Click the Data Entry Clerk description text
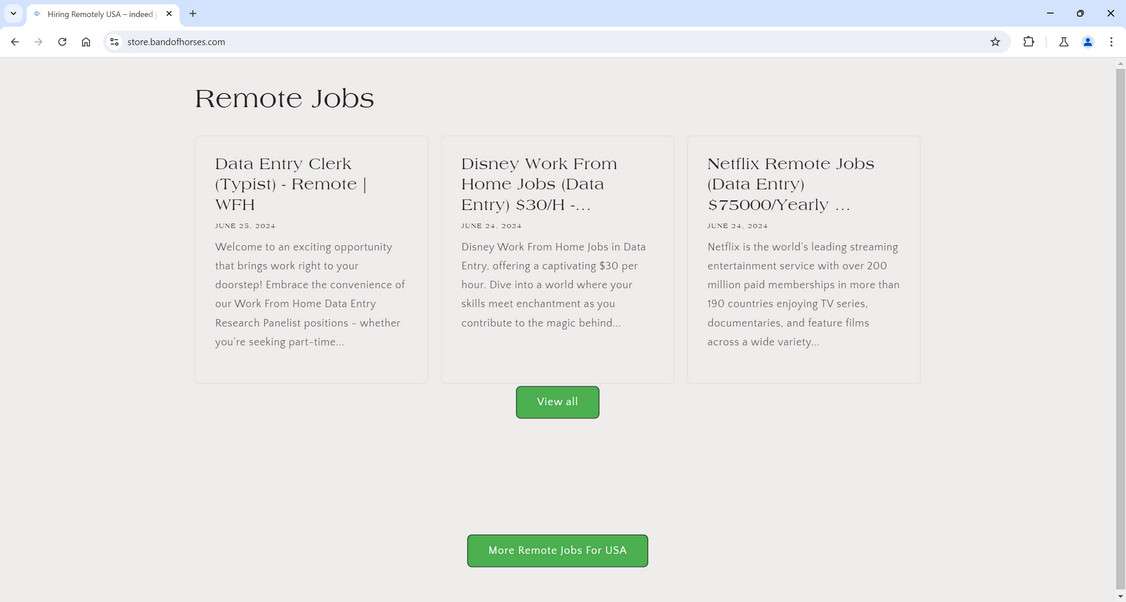 pyautogui.click(x=310, y=295)
